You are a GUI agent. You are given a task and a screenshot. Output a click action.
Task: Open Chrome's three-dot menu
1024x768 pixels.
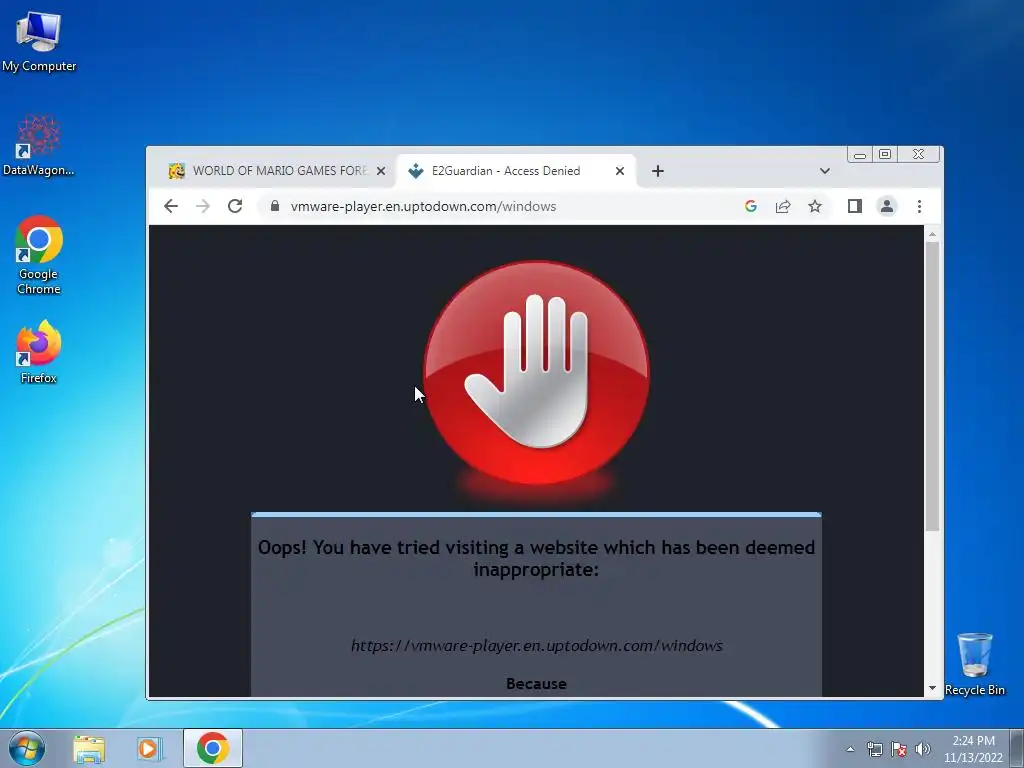tap(920, 206)
